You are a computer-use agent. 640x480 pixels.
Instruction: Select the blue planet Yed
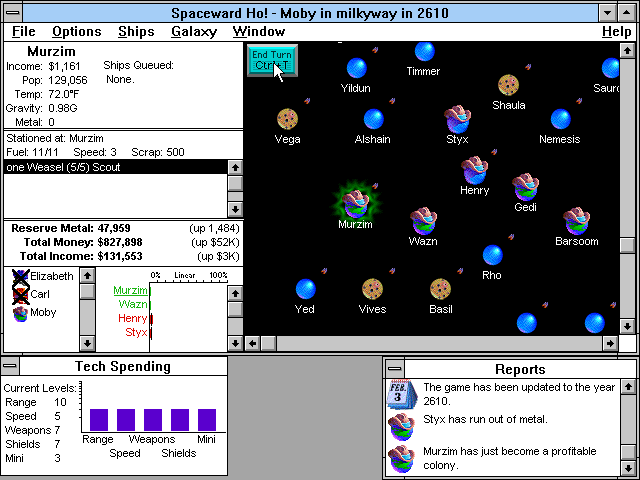(x=305, y=289)
